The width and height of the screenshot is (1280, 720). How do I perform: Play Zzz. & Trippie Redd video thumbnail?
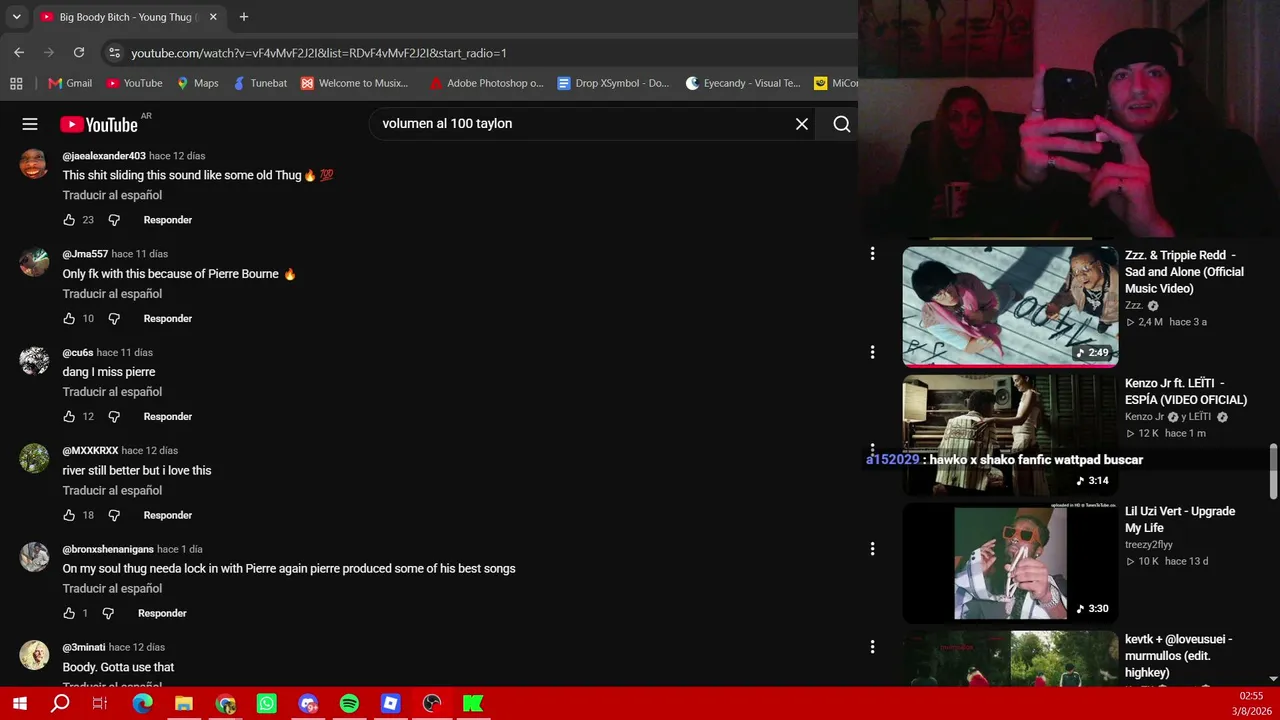(x=1010, y=306)
